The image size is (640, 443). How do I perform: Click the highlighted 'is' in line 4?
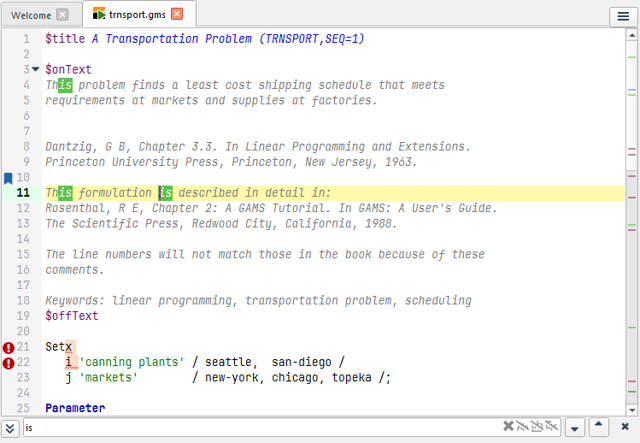[x=65, y=85]
